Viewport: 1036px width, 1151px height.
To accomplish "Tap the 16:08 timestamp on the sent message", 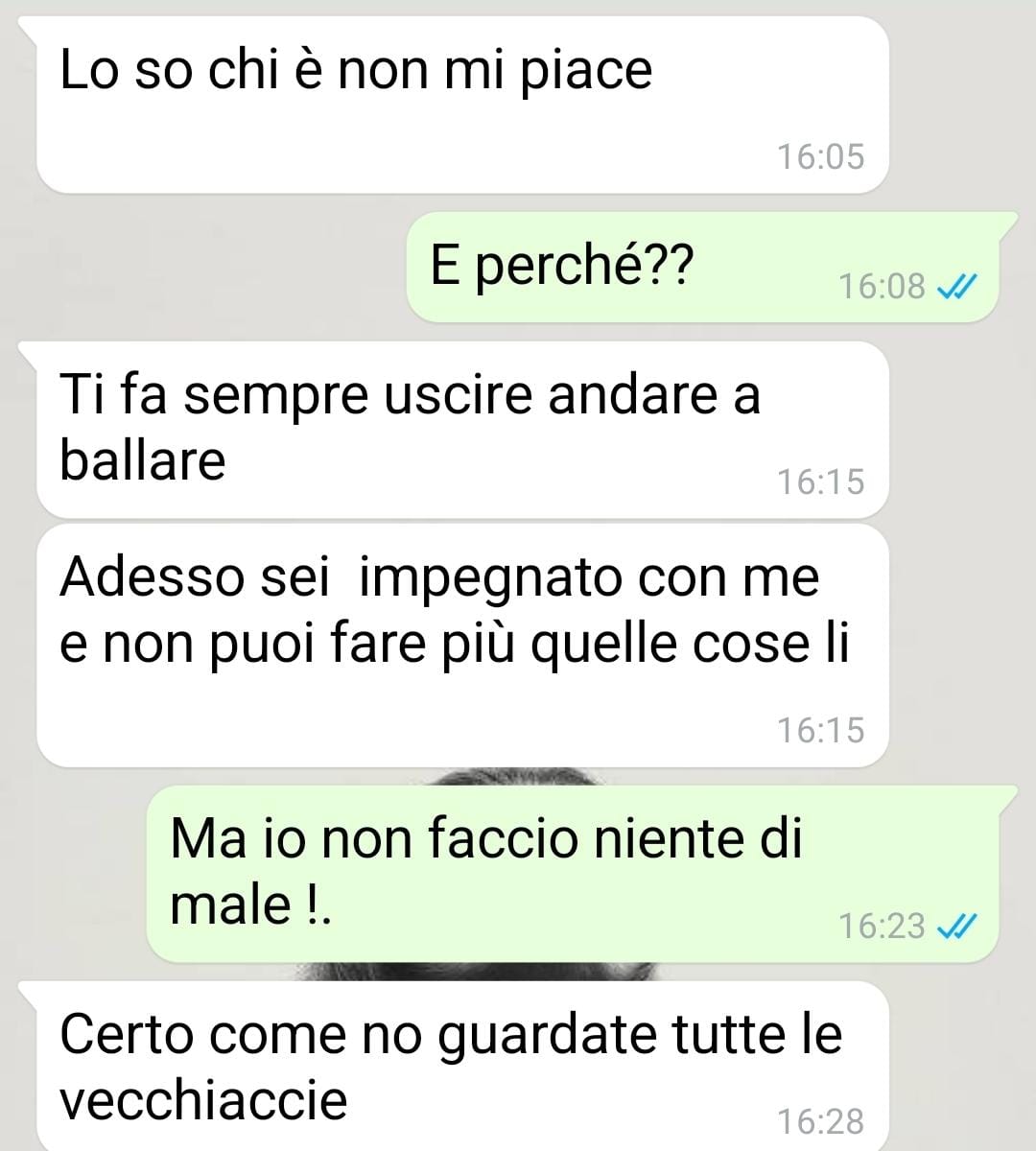I will [882, 286].
